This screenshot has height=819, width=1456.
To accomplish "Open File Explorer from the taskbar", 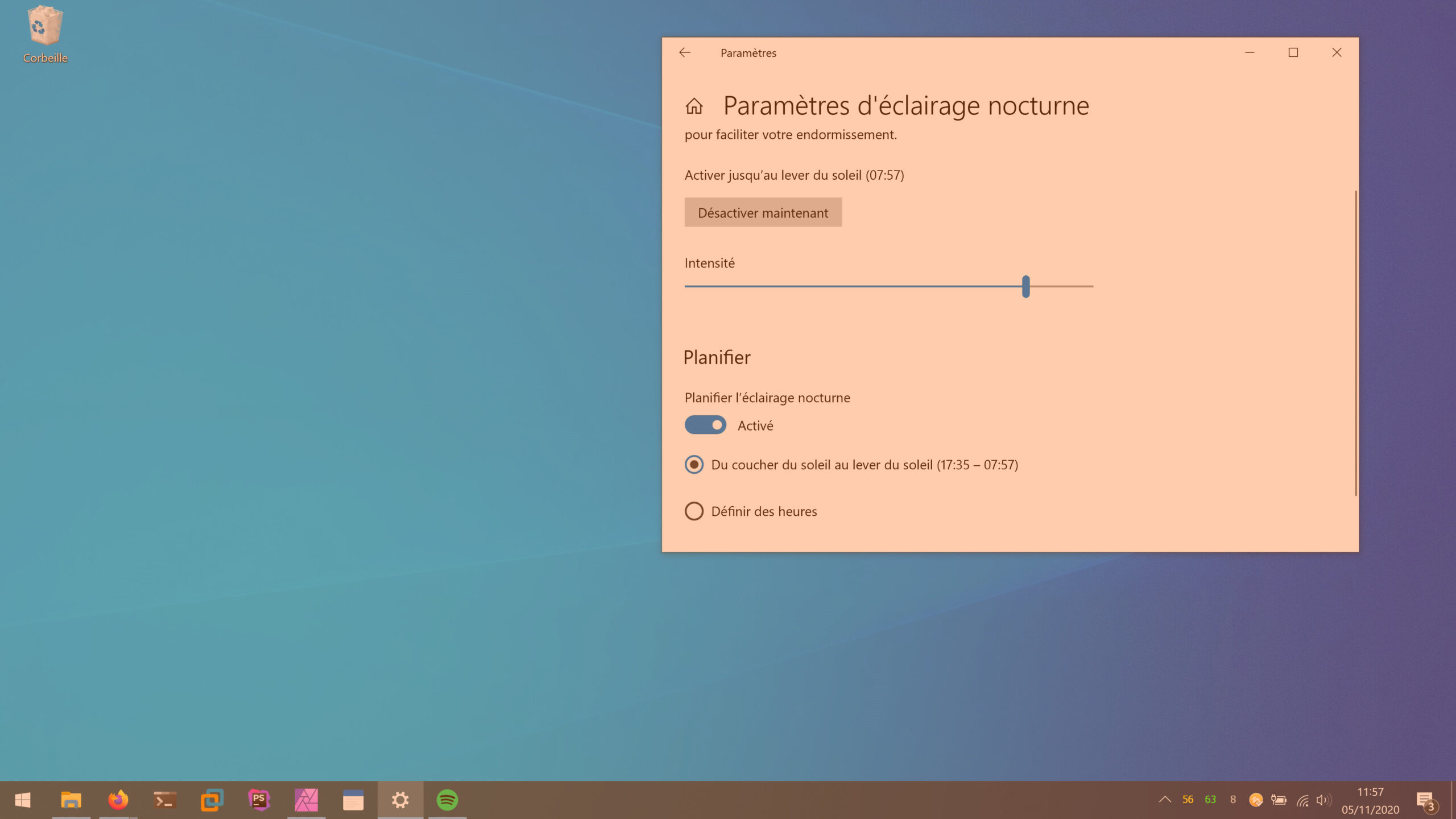I will click(71, 800).
